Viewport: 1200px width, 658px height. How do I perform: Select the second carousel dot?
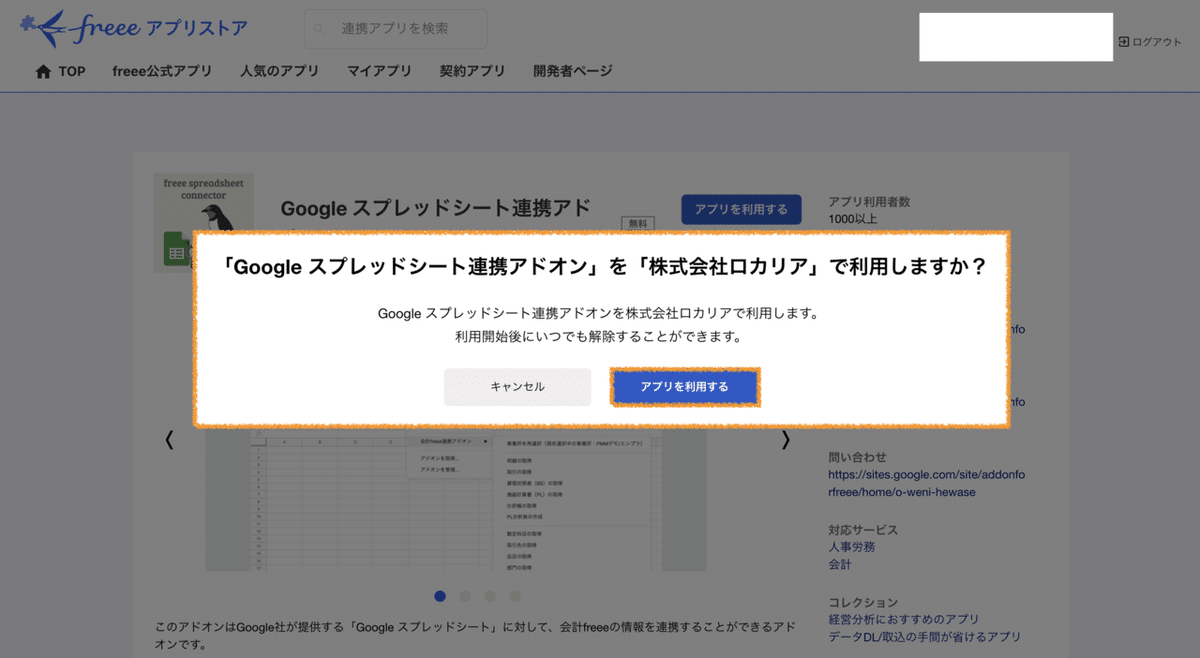(465, 596)
